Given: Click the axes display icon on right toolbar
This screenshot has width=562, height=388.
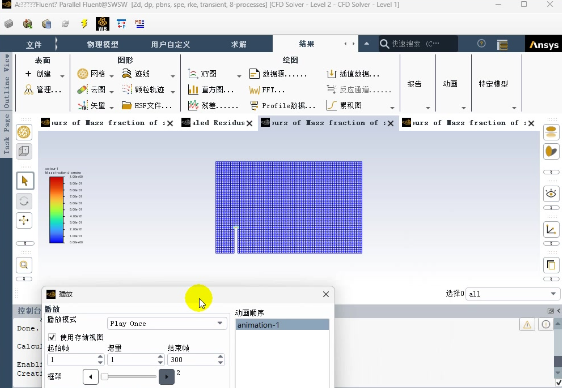Looking at the screenshot, I should pyautogui.click(x=551, y=229).
